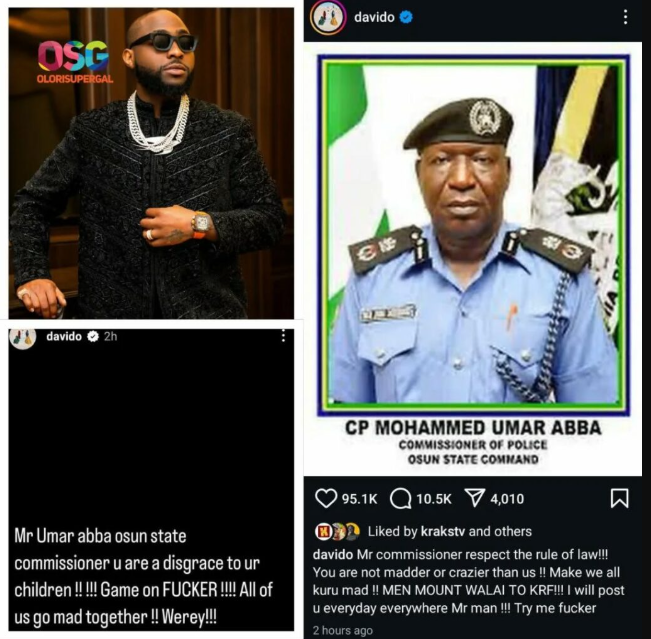Open davido's username in the post header

(x=374, y=17)
